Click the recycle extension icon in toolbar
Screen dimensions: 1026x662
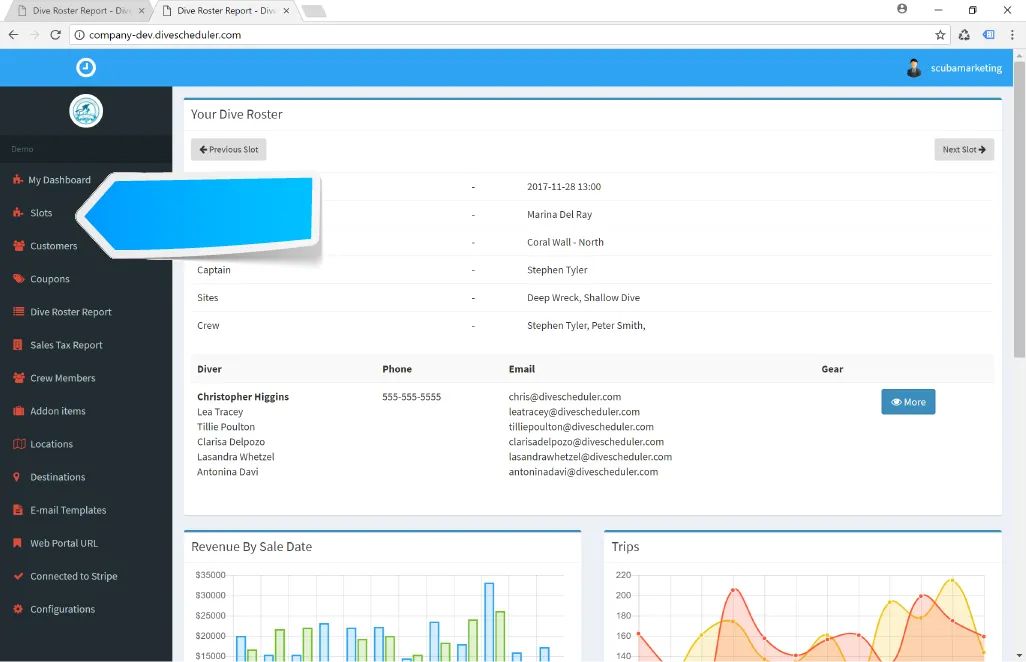click(x=964, y=35)
